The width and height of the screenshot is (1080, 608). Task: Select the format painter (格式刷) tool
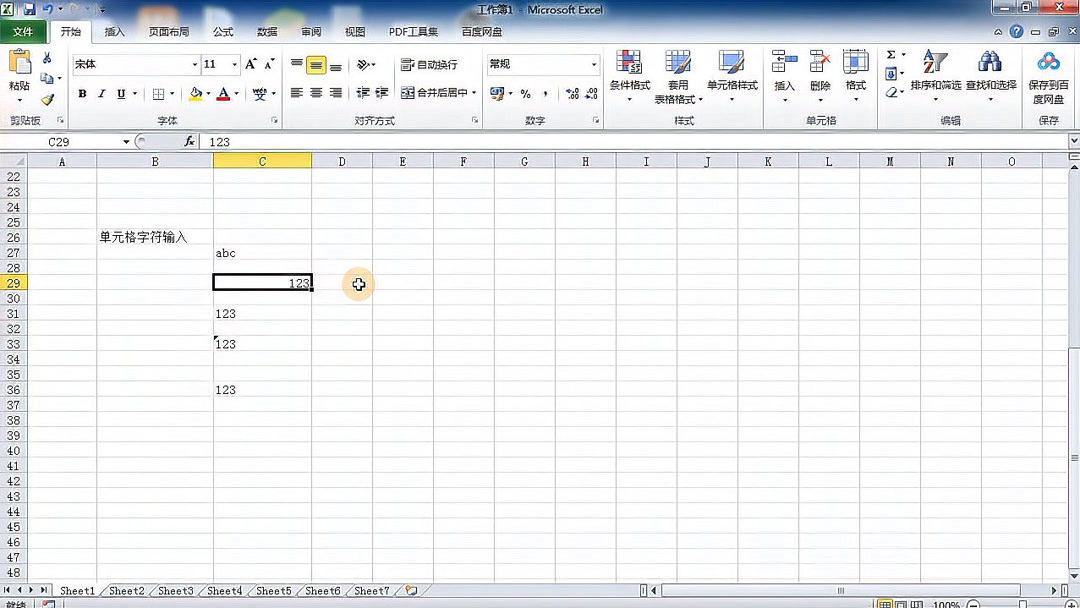click(47, 98)
